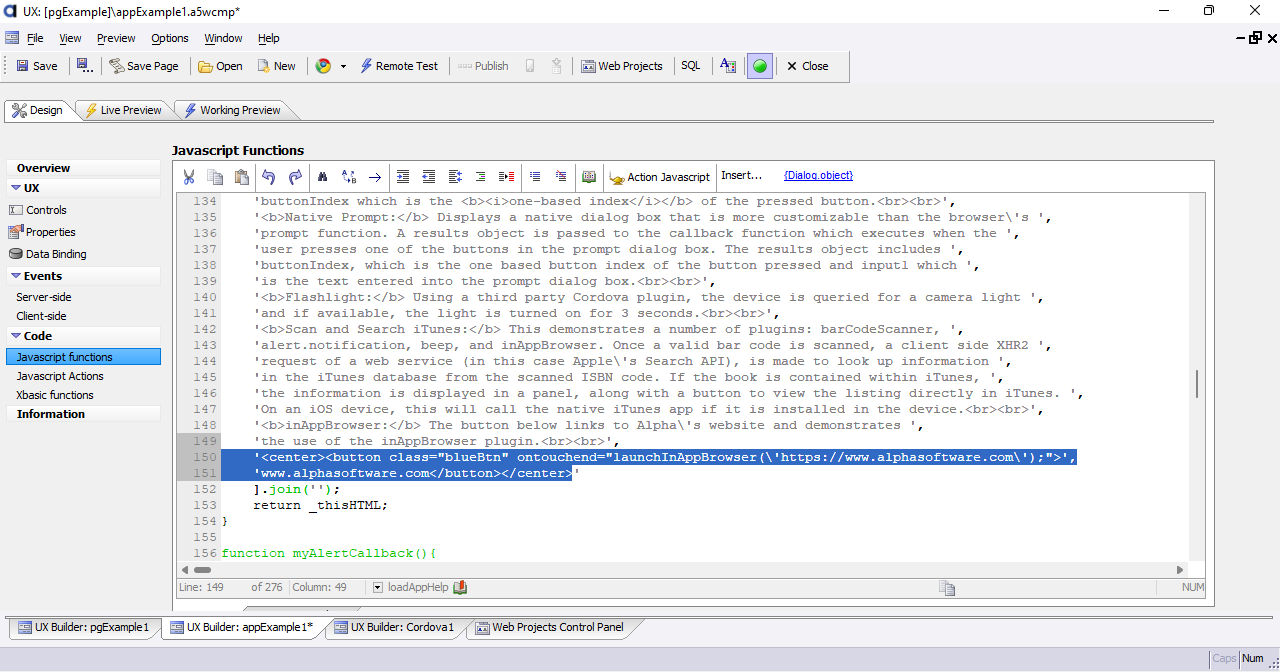Screen dimensions: 1280x672
Task: Click the document copy icon in status bar
Action: [x=947, y=588]
